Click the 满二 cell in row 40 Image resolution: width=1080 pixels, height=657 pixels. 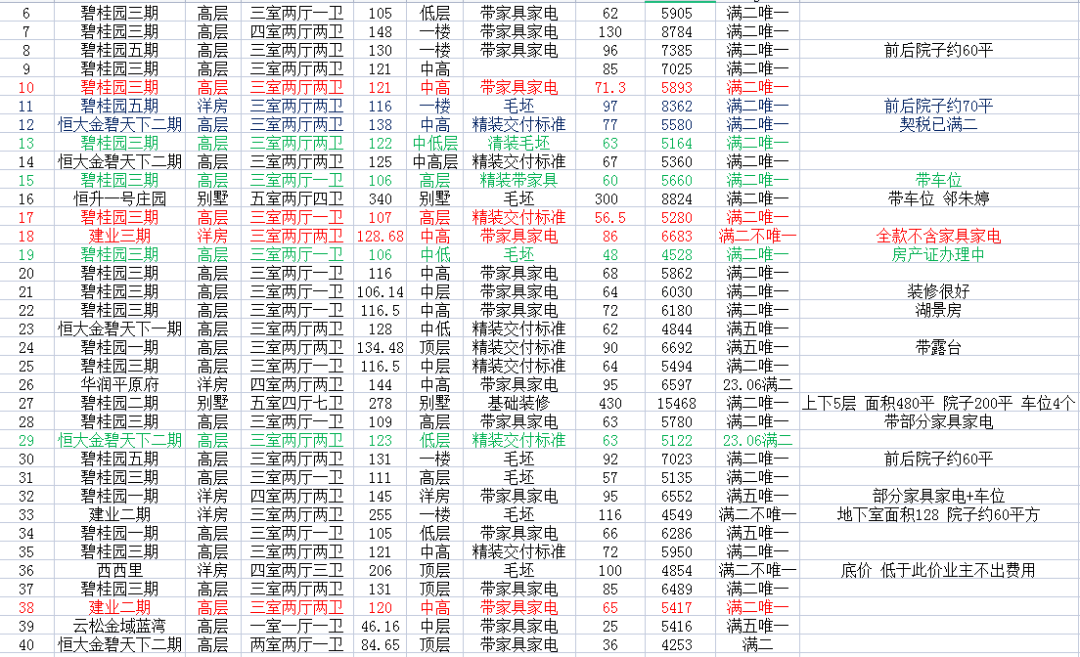click(x=758, y=645)
